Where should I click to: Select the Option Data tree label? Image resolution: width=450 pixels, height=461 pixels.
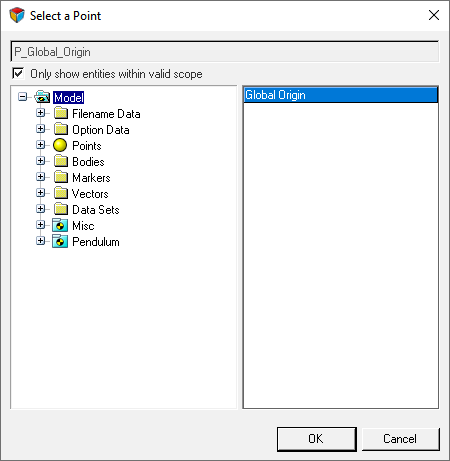click(x=101, y=130)
